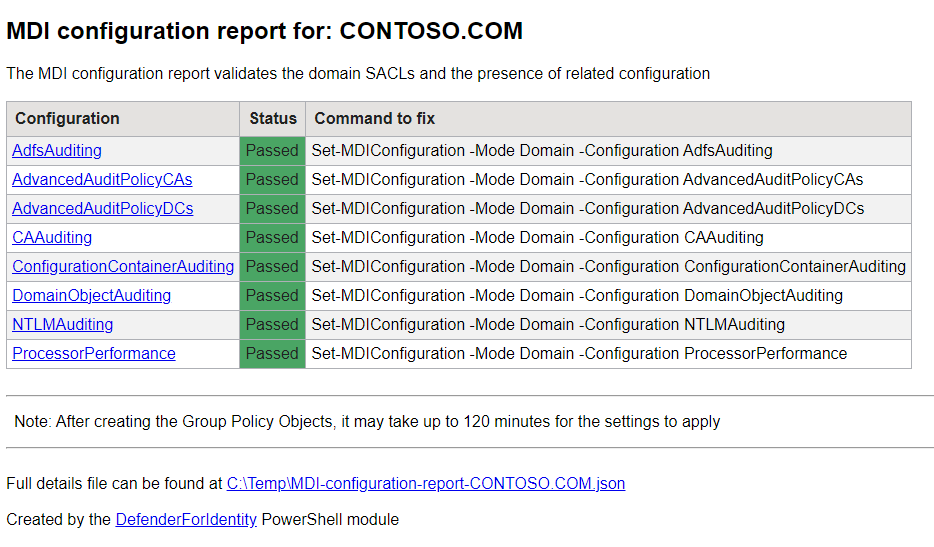This screenshot has width=934, height=547.
Task: Open the AdfsAuditing configuration link
Action: (57, 151)
